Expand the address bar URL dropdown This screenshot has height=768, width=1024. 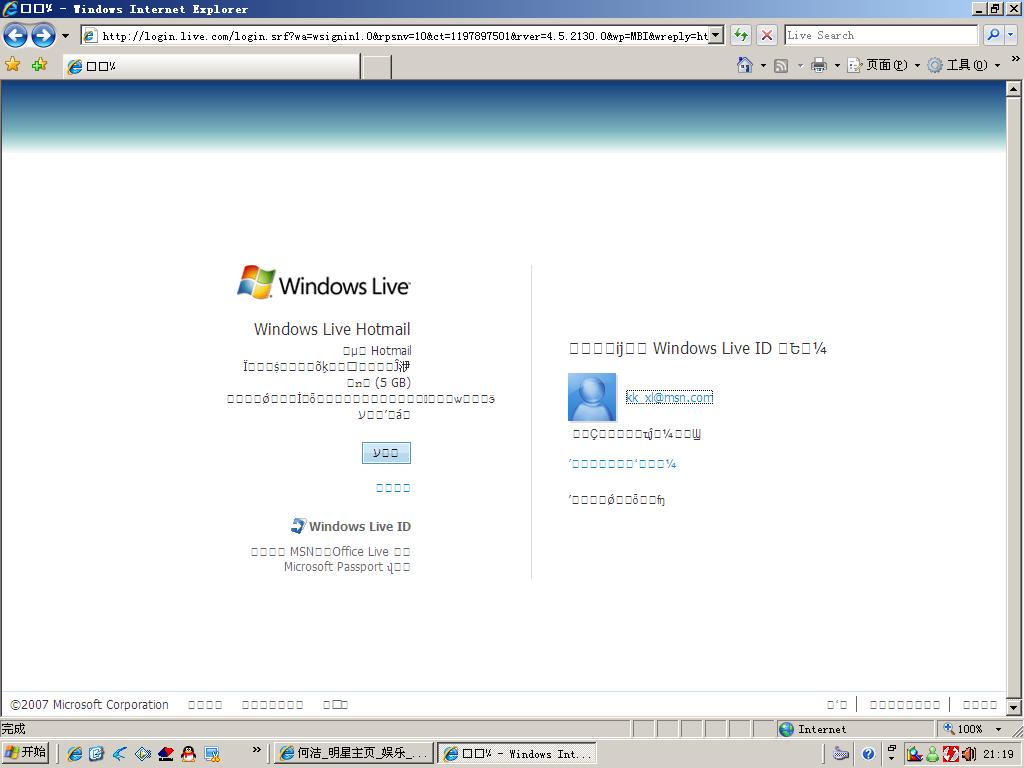(716, 35)
